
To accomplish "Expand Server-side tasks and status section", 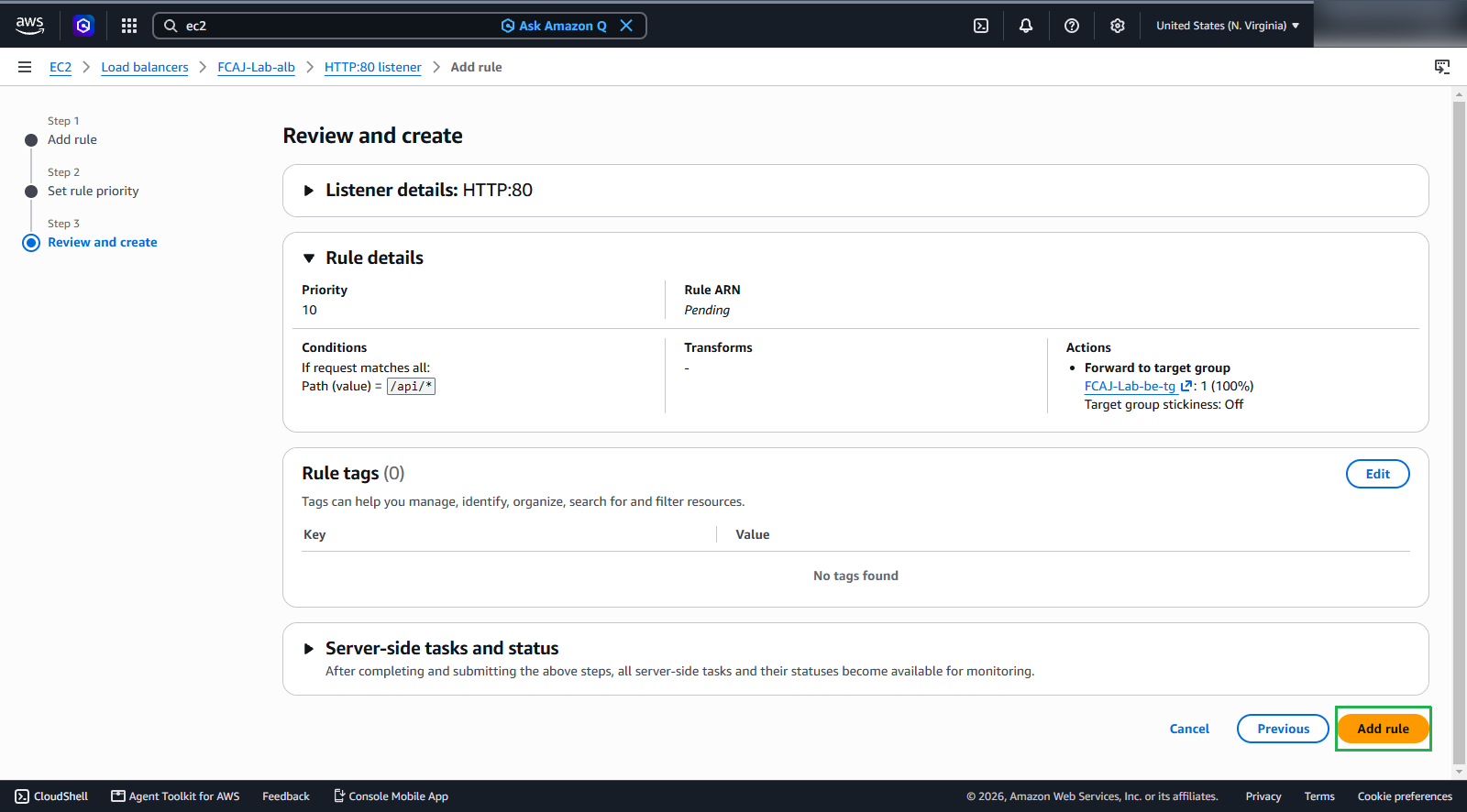I will (309, 649).
